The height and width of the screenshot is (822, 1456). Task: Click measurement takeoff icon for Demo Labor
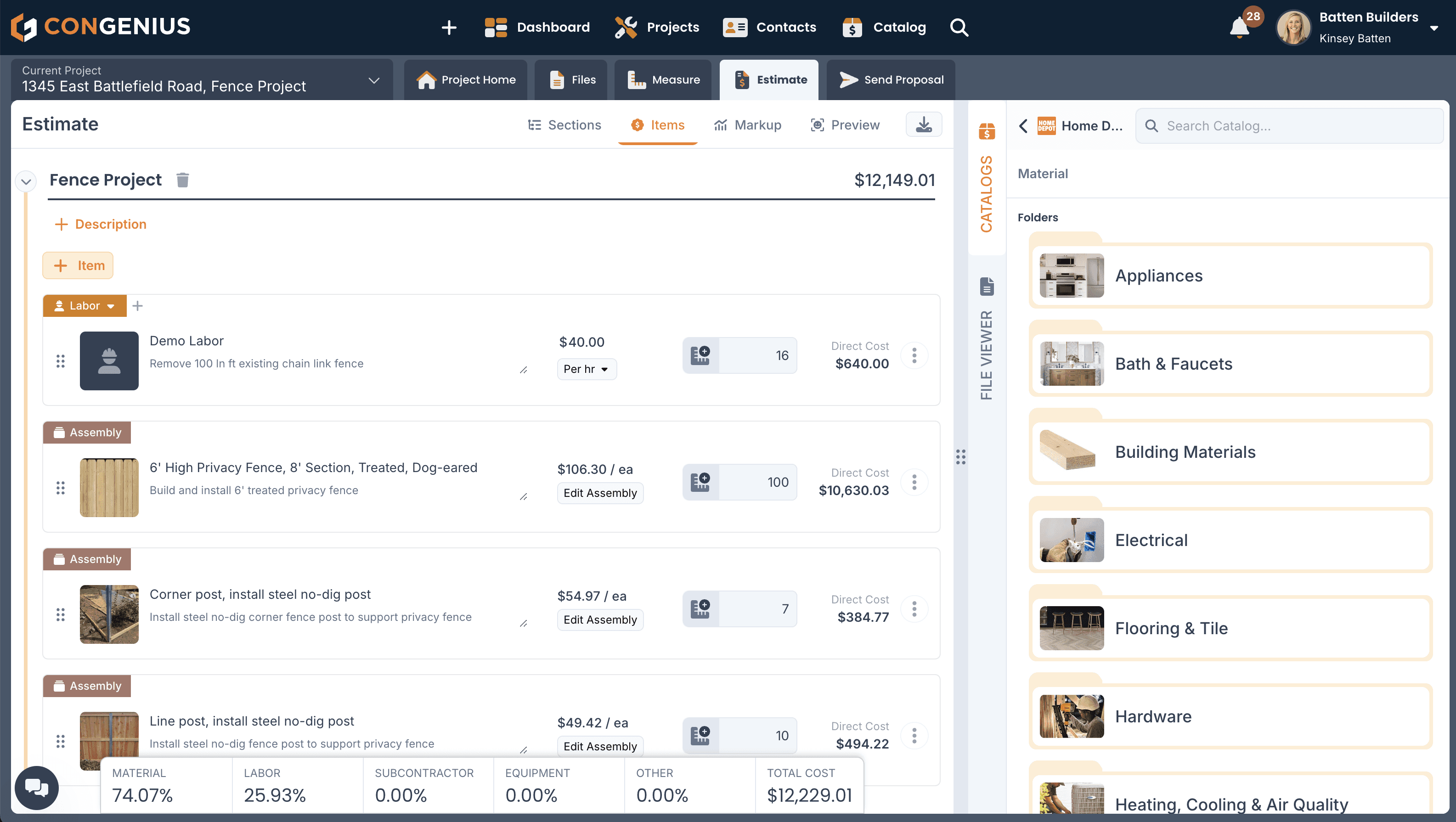coord(700,355)
